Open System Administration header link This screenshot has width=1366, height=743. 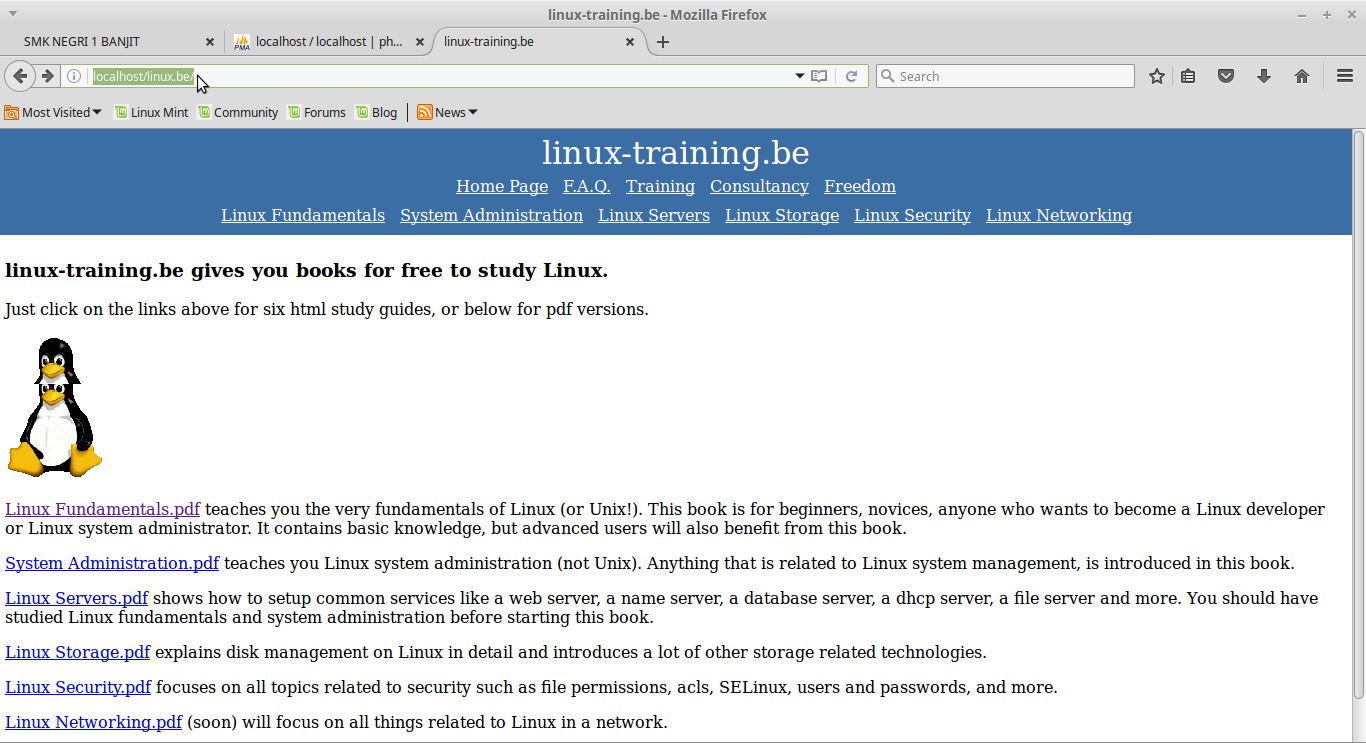pyautogui.click(x=491, y=215)
